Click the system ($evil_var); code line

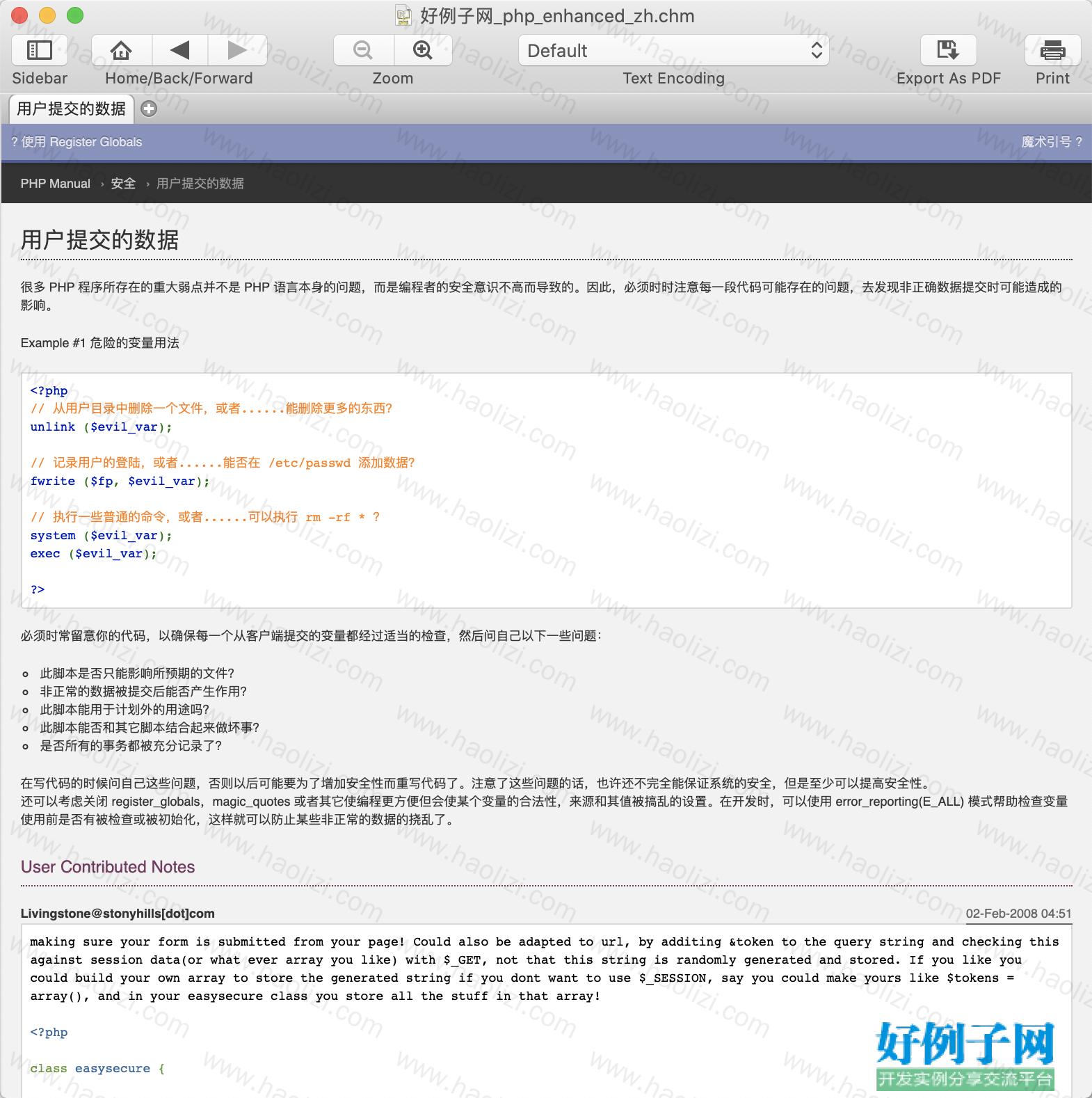[101, 536]
